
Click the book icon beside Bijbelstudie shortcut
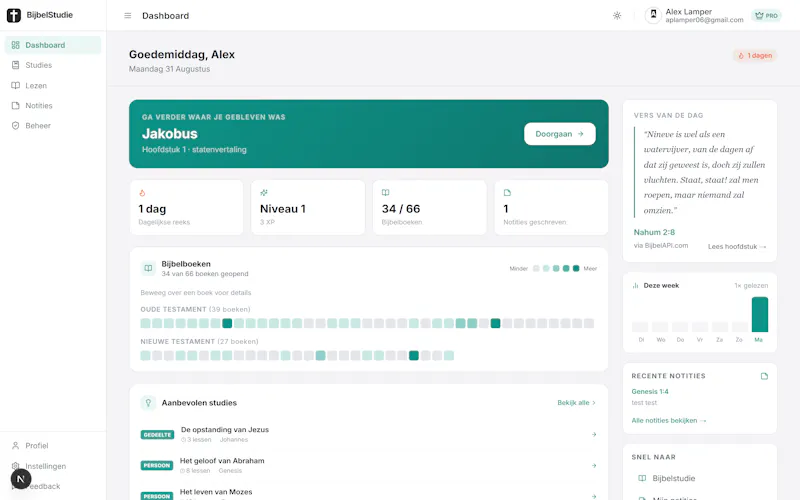click(x=642, y=478)
